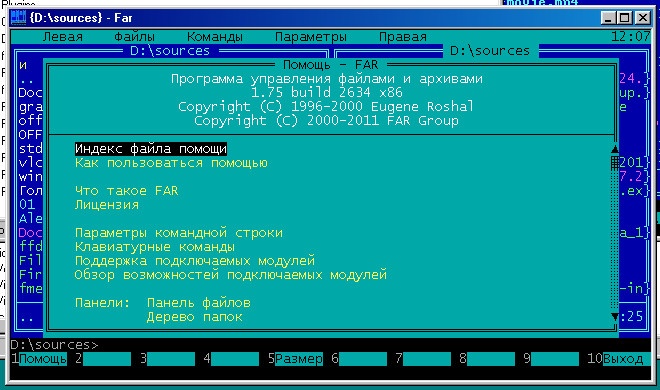Click the help scrollbar up arrow

point(615,149)
